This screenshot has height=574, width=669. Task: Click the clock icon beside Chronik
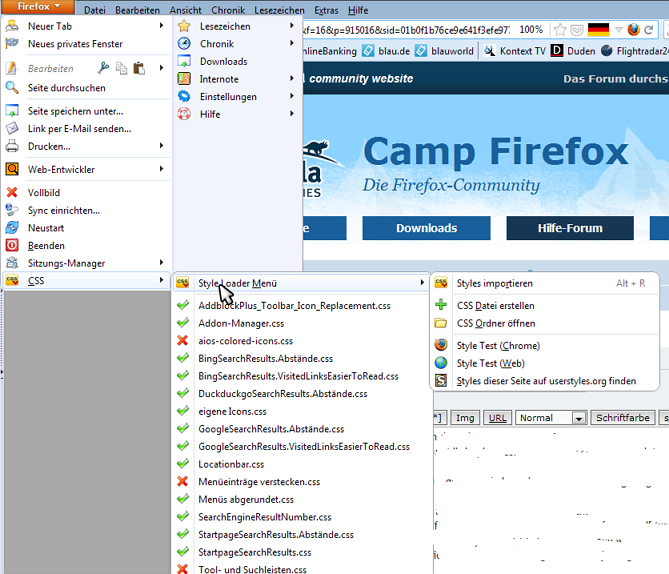(184, 44)
